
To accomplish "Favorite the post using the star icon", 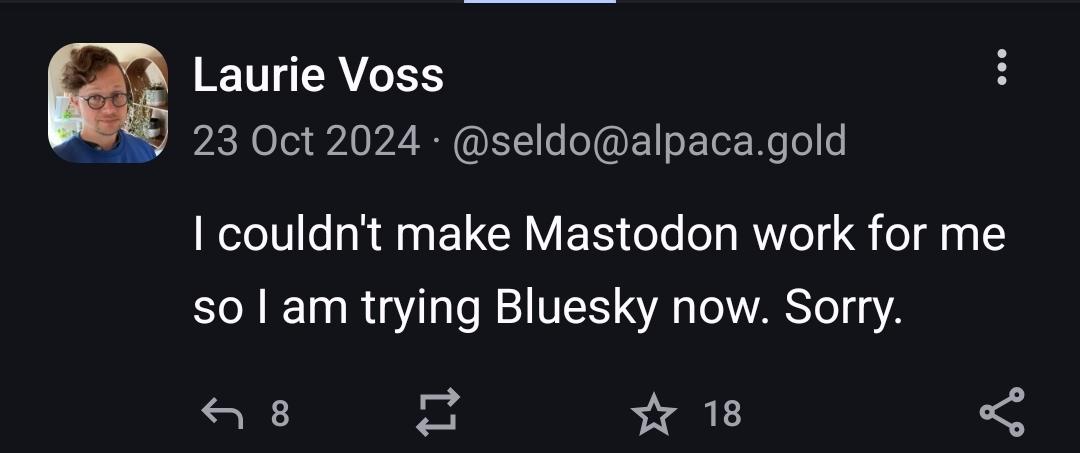I will pos(653,412).
